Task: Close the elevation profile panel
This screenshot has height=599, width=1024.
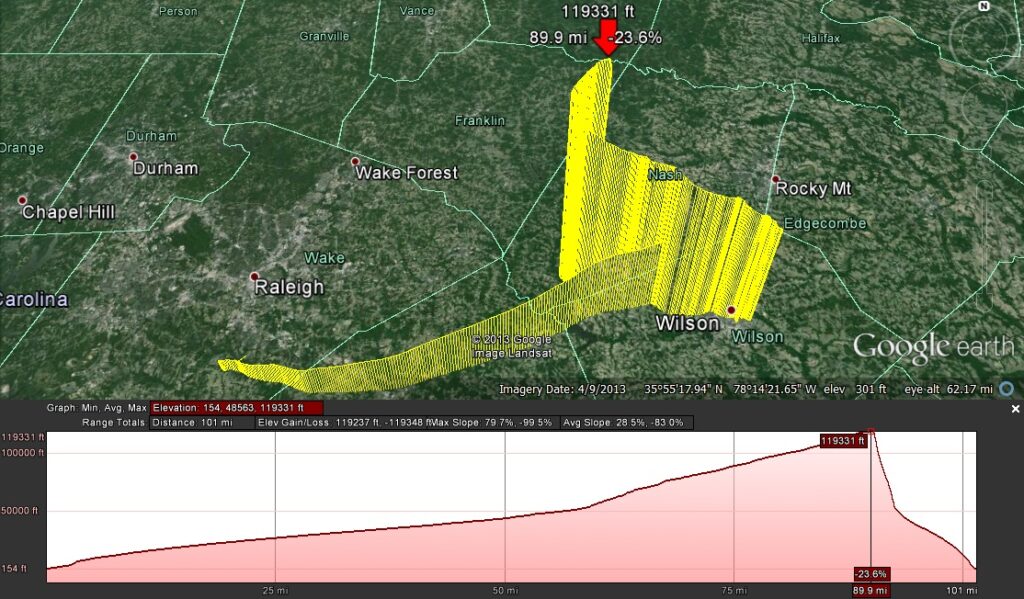Action: [1015, 409]
